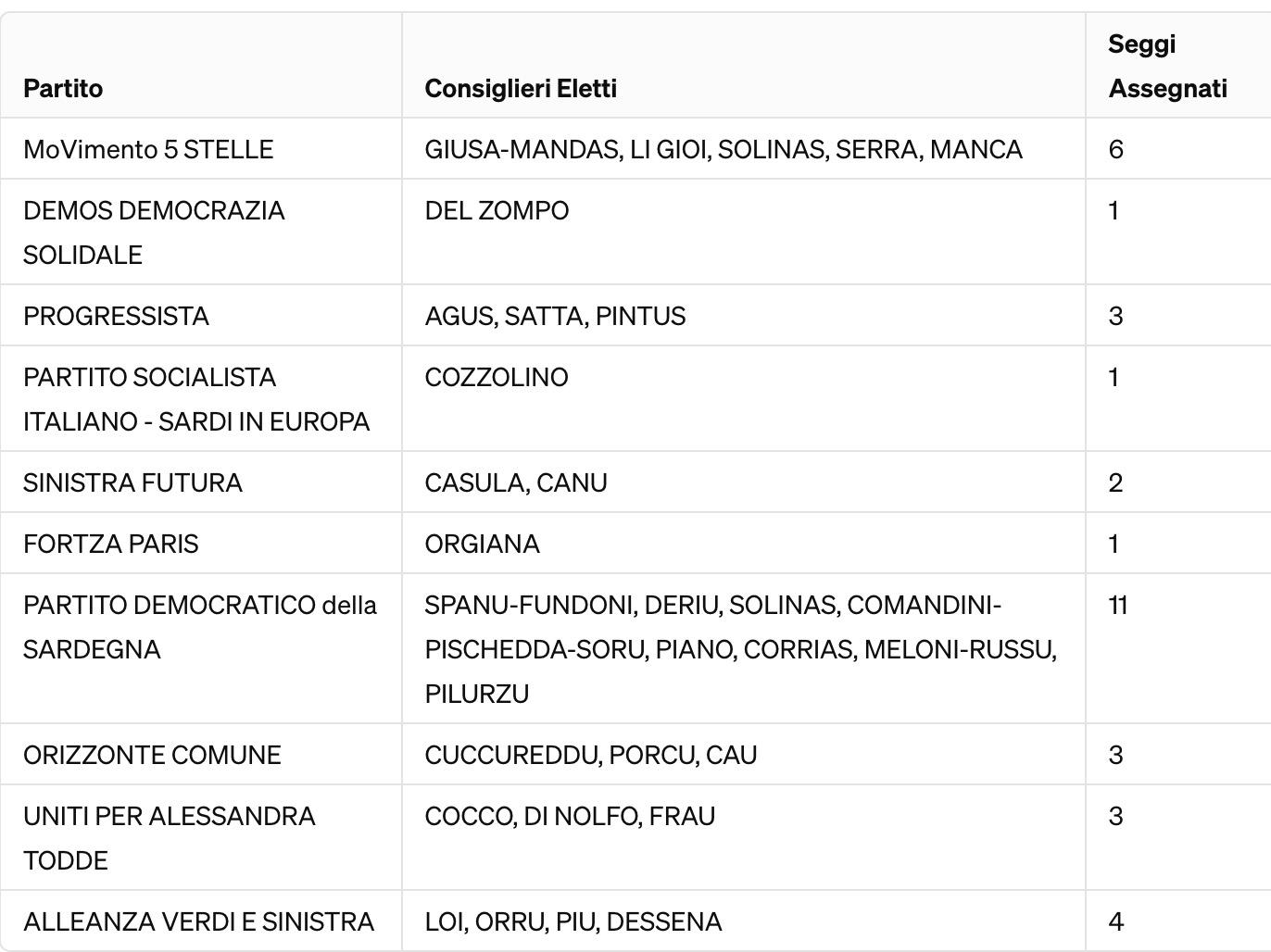
Task: Click the Seggi Assegnati column header
Action: 1167,67
